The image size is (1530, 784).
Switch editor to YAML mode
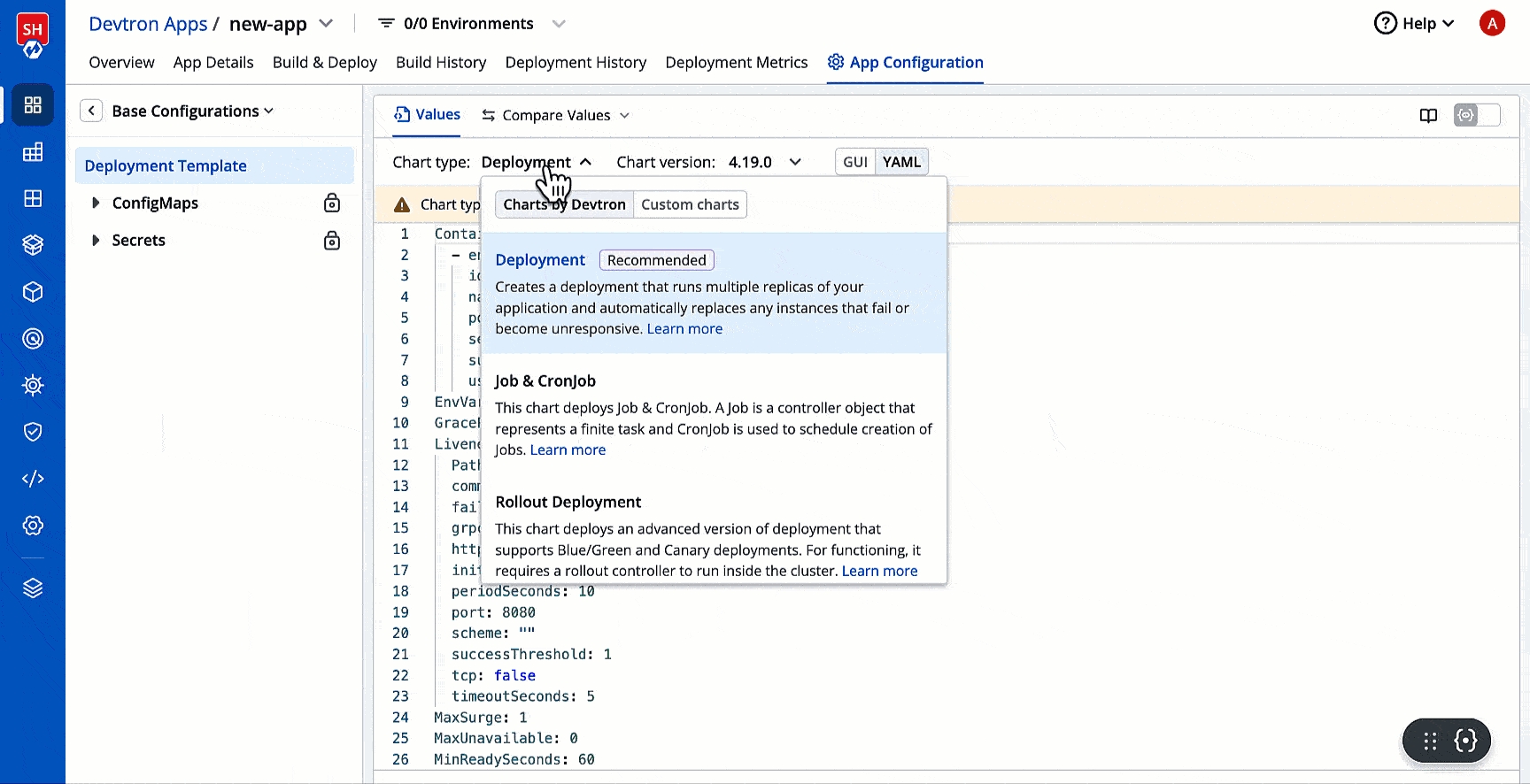[x=901, y=162]
